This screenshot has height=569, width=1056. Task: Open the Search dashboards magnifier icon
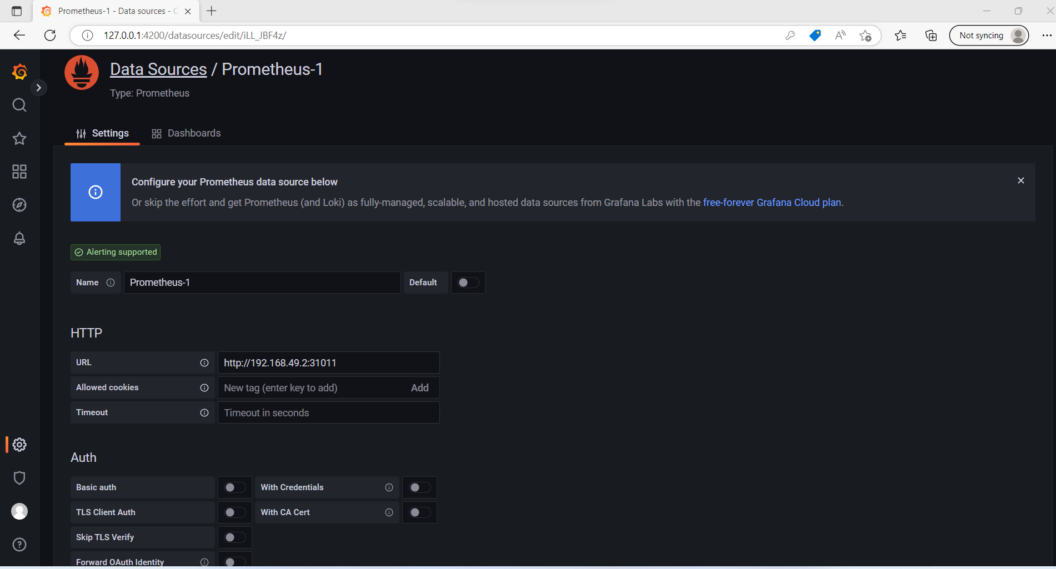pos(19,105)
